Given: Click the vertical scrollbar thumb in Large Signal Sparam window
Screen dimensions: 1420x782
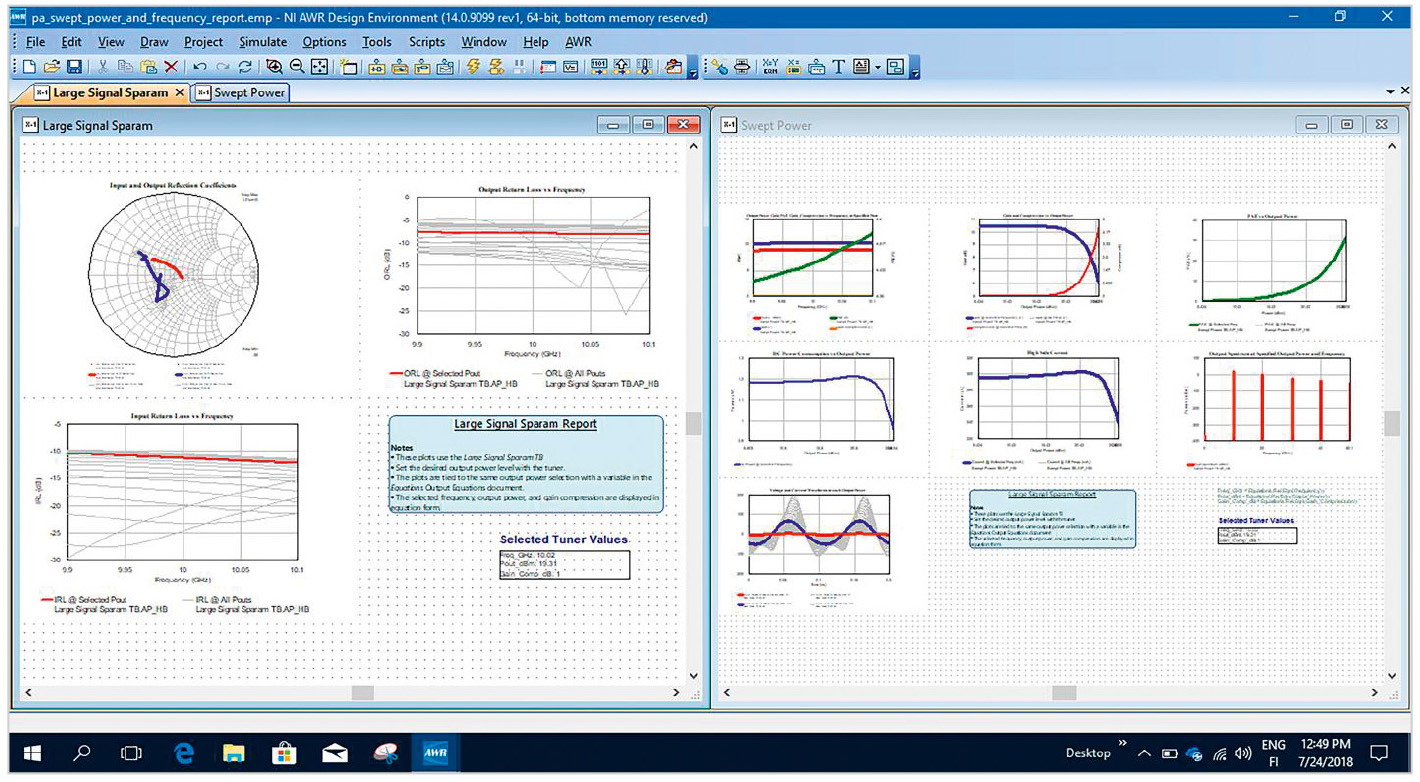Looking at the screenshot, I should tap(692, 422).
